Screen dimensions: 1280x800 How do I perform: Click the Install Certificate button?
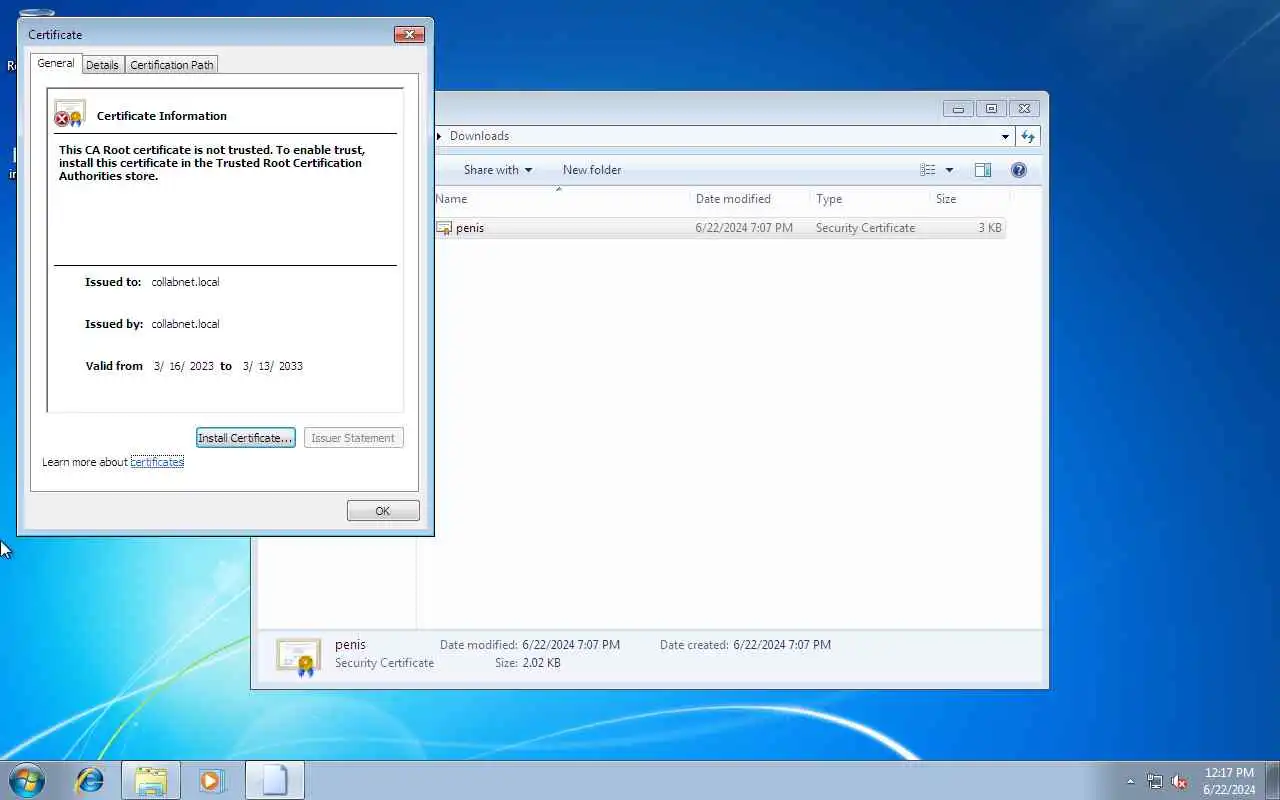click(245, 438)
